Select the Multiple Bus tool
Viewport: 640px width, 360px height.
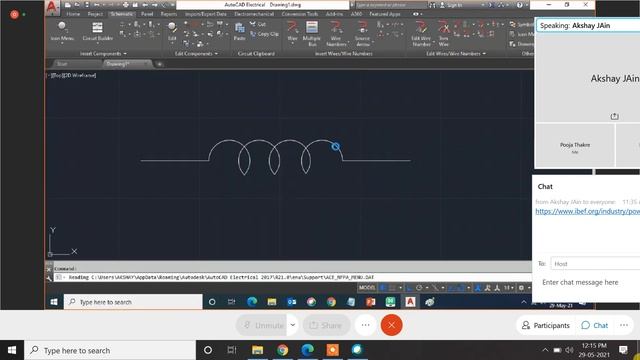click(312, 33)
